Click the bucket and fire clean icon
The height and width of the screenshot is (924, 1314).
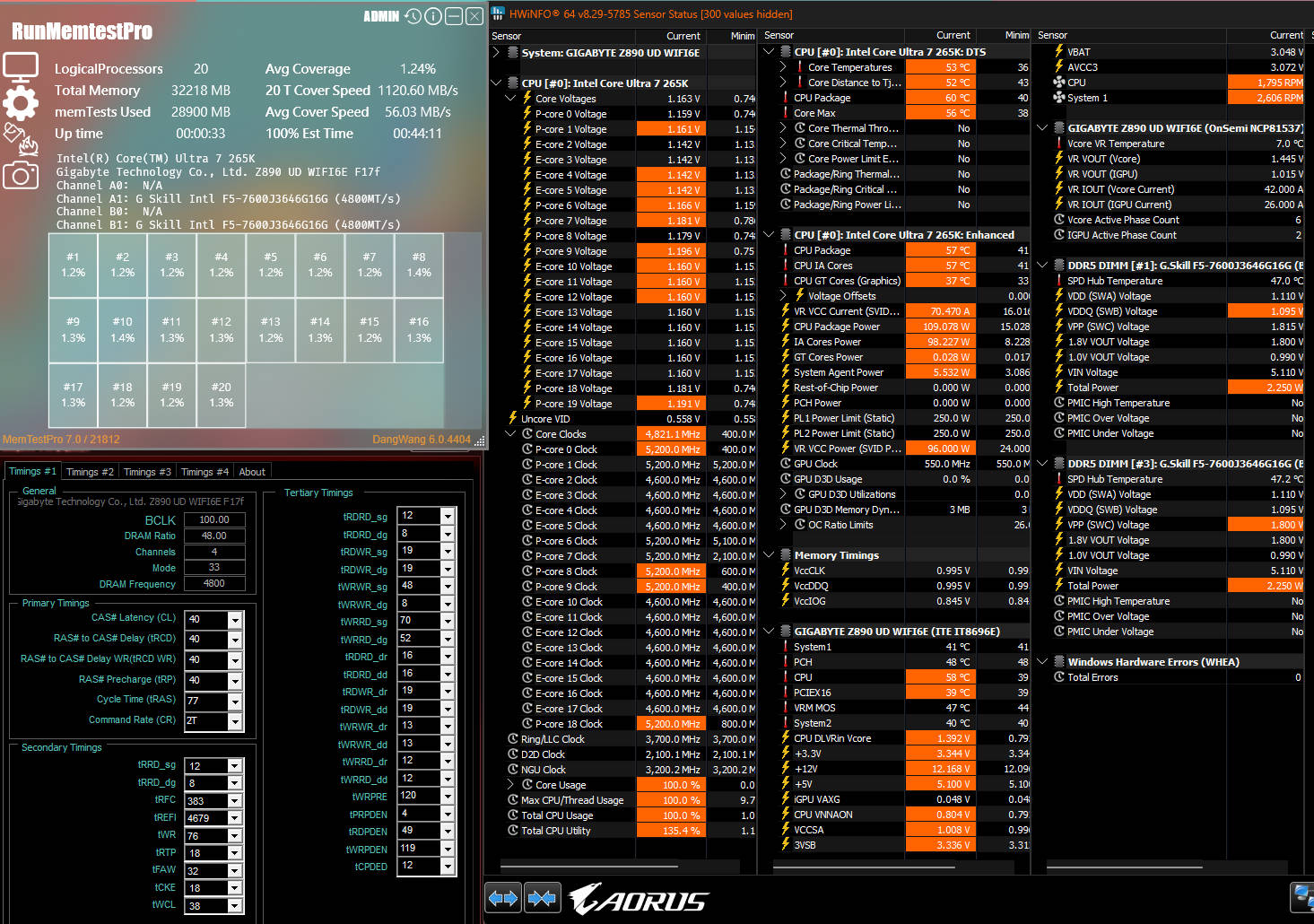pos(21,139)
